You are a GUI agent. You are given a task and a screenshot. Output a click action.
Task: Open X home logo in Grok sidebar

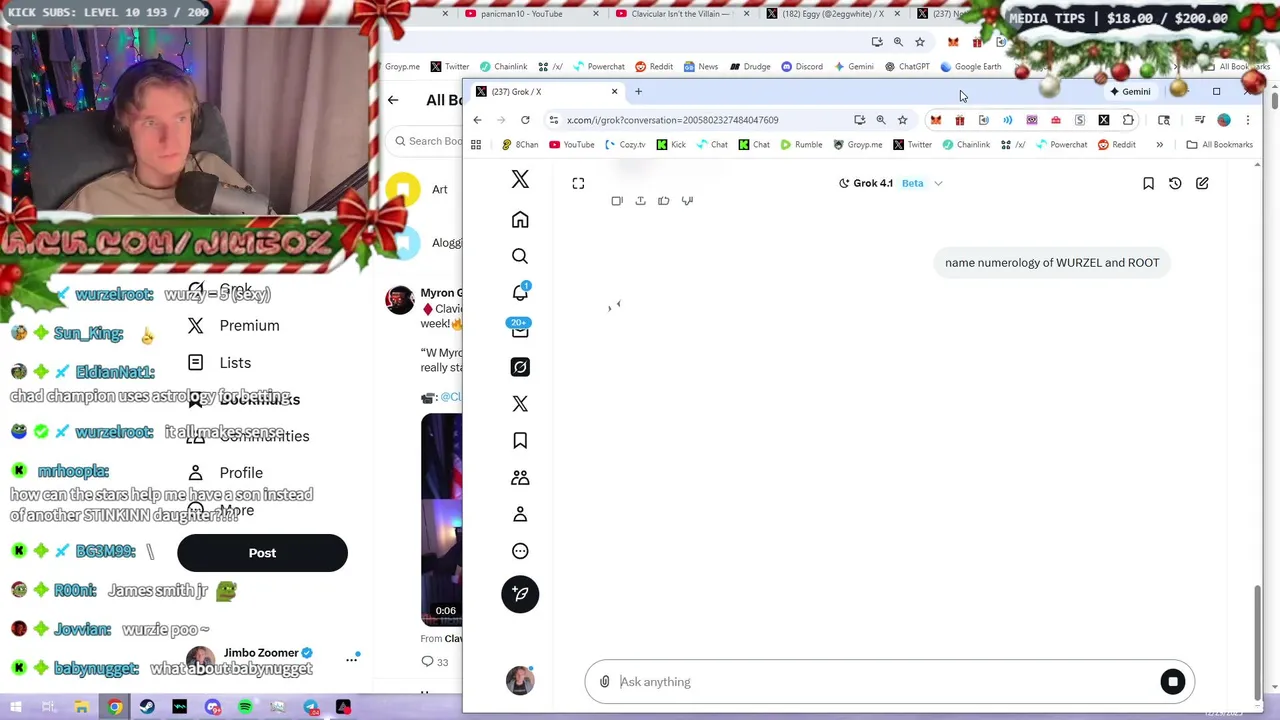(520, 179)
